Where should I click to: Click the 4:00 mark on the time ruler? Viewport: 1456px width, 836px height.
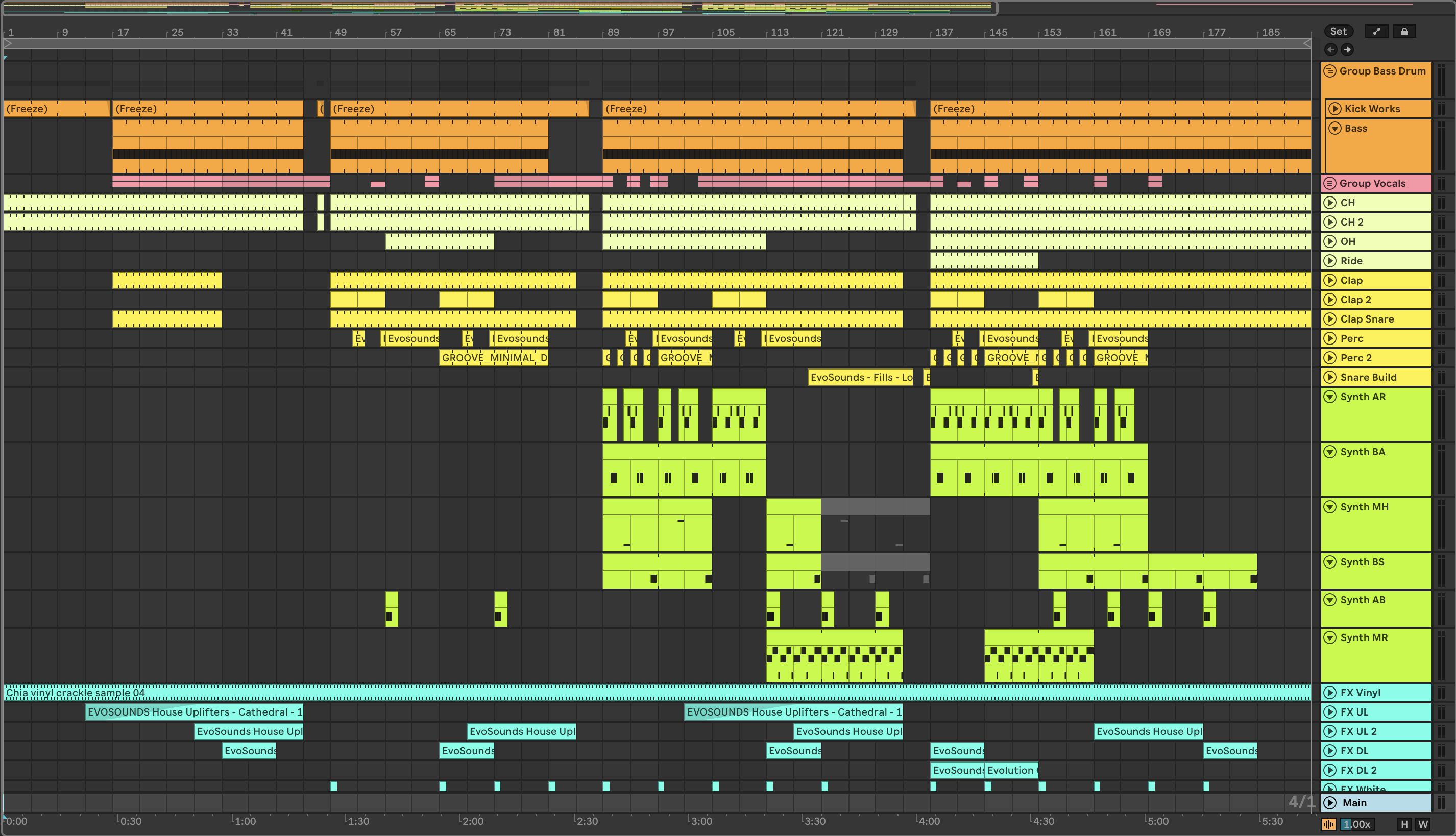tap(929, 821)
